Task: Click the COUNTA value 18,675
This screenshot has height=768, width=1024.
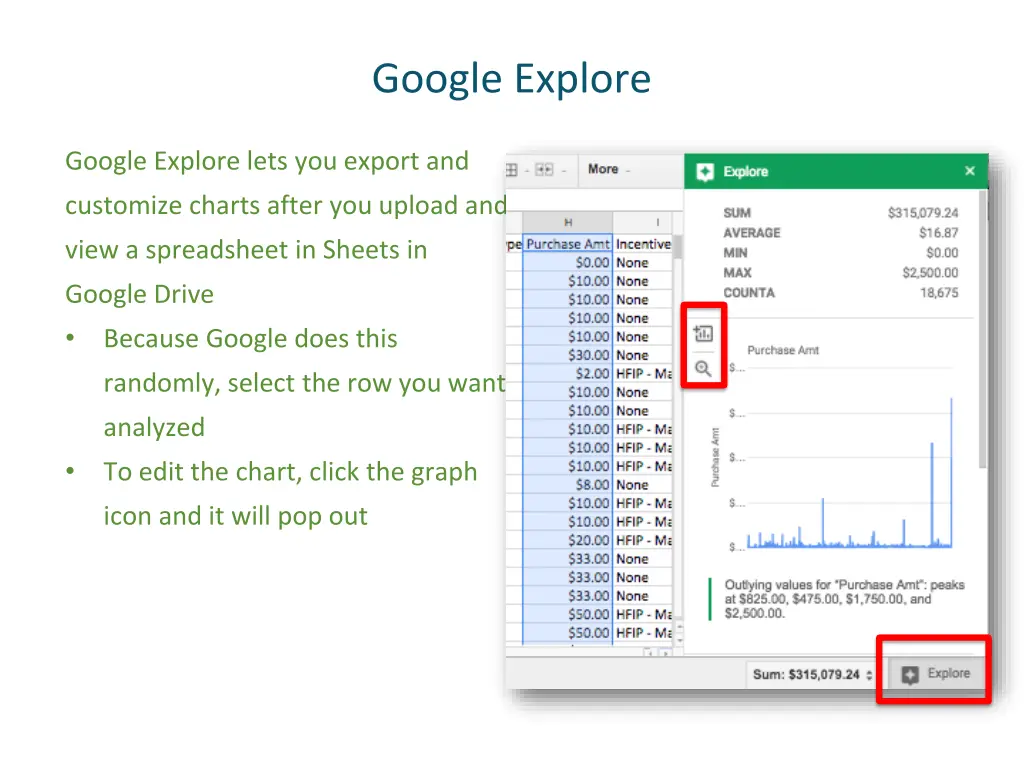Action: pyautogui.click(x=939, y=293)
